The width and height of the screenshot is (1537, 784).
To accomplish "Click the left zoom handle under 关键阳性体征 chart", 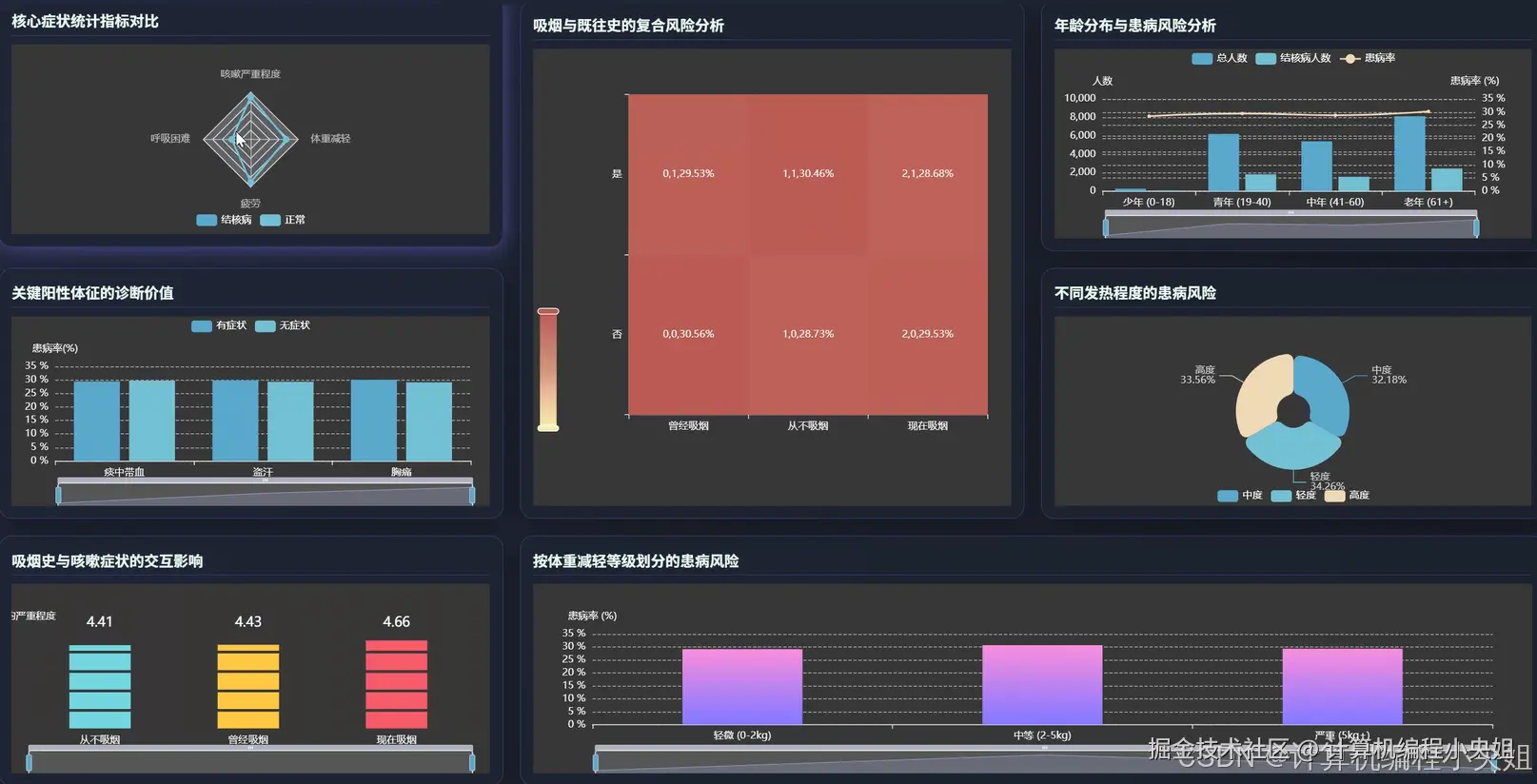I will point(58,495).
